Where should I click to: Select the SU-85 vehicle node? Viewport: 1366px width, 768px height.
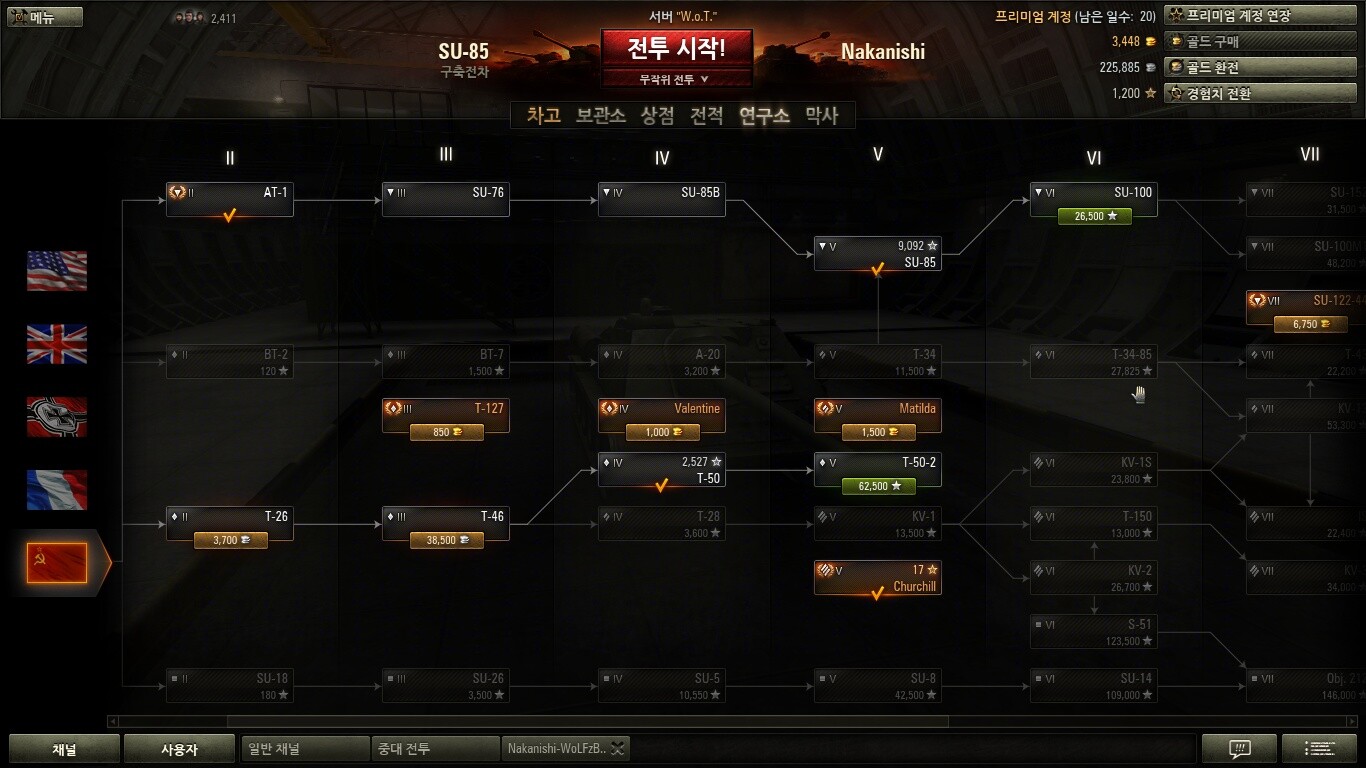point(877,254)
